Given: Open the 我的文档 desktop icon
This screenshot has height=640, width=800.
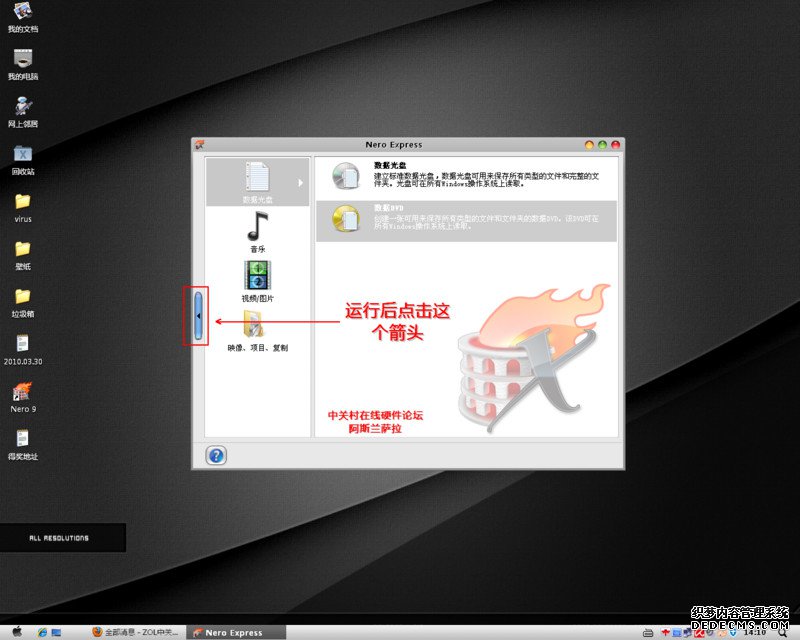Looking at the screenshot, I should [x=22, y=16].
